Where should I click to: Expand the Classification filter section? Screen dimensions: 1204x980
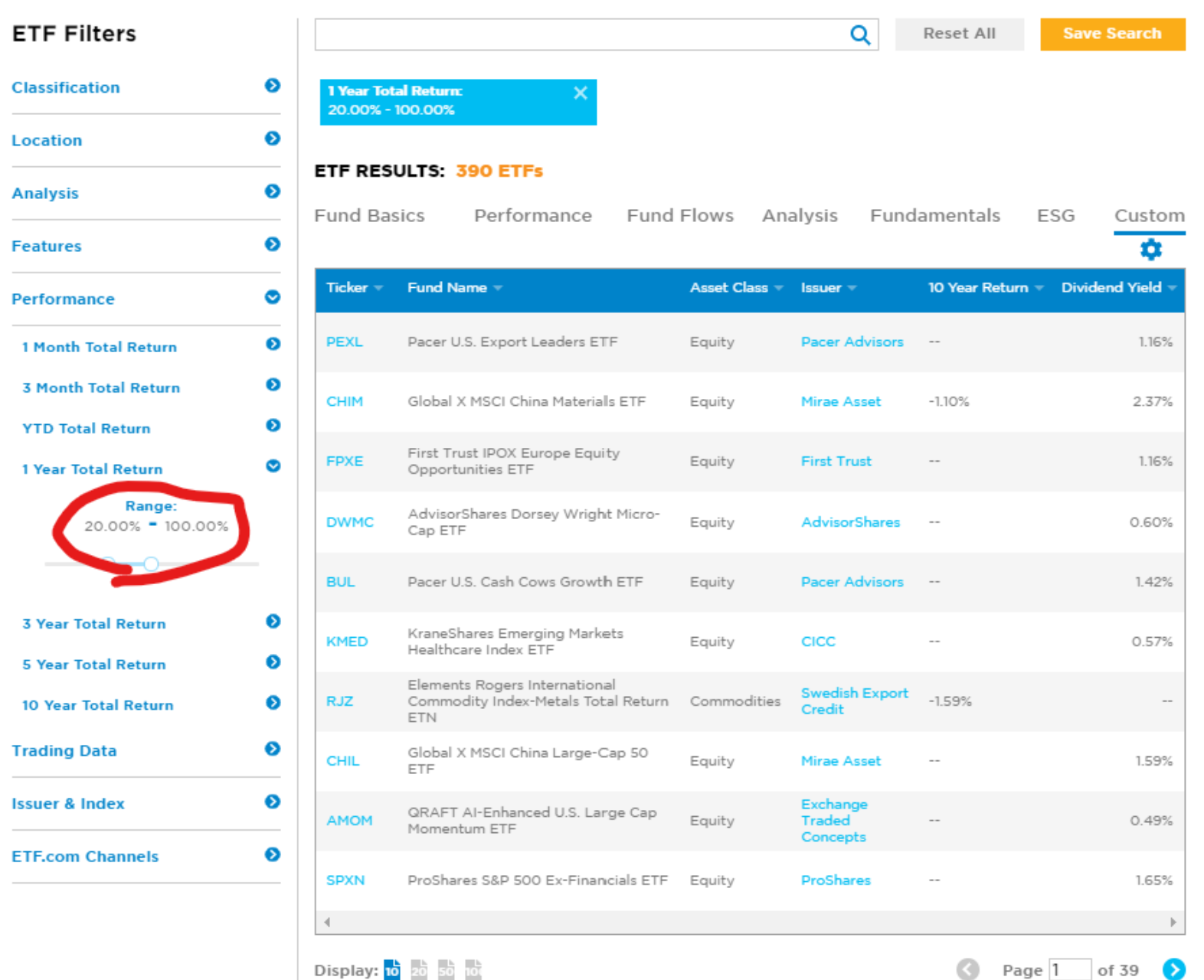coord(273,86)
